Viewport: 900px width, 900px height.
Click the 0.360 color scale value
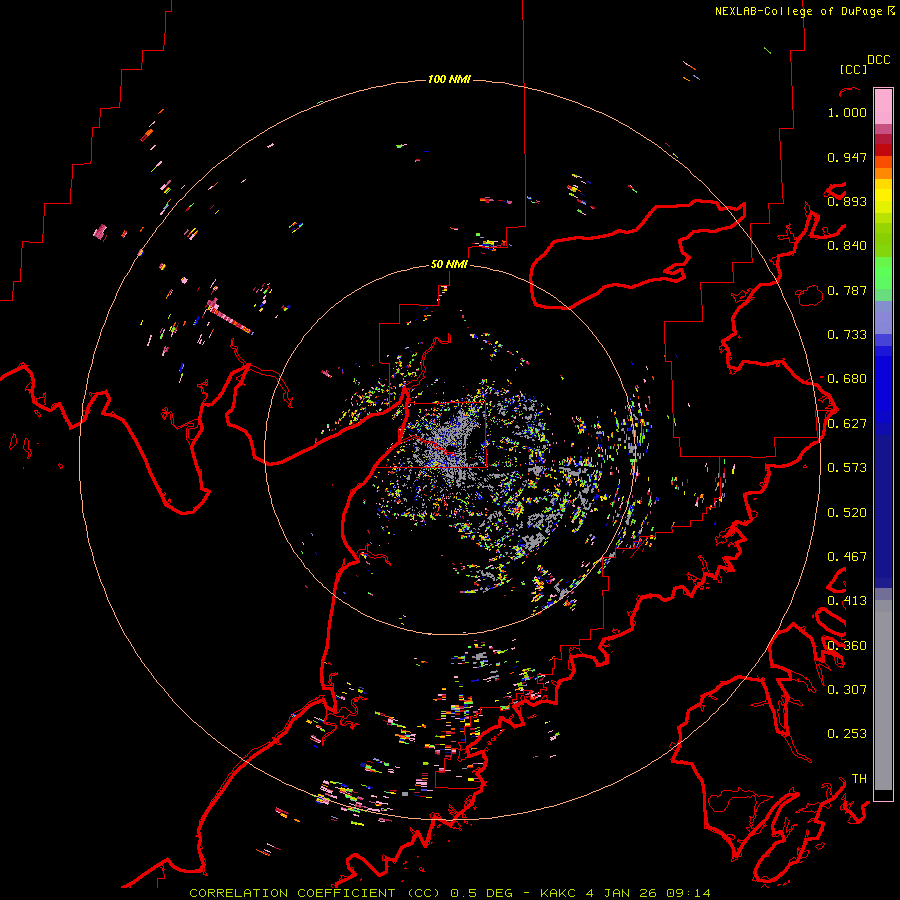[847, 646]
